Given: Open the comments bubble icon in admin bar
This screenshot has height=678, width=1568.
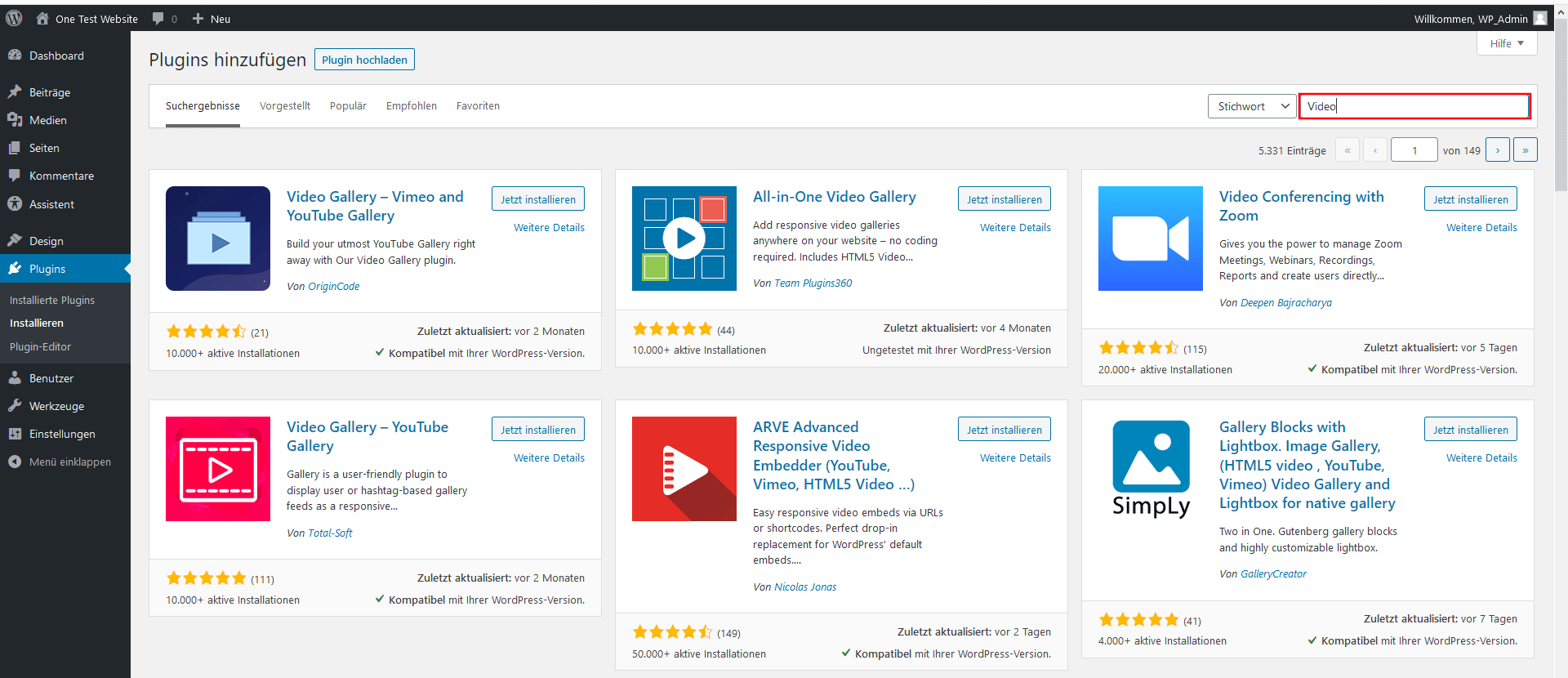Looking at the screenshot, I should point(158,18).
